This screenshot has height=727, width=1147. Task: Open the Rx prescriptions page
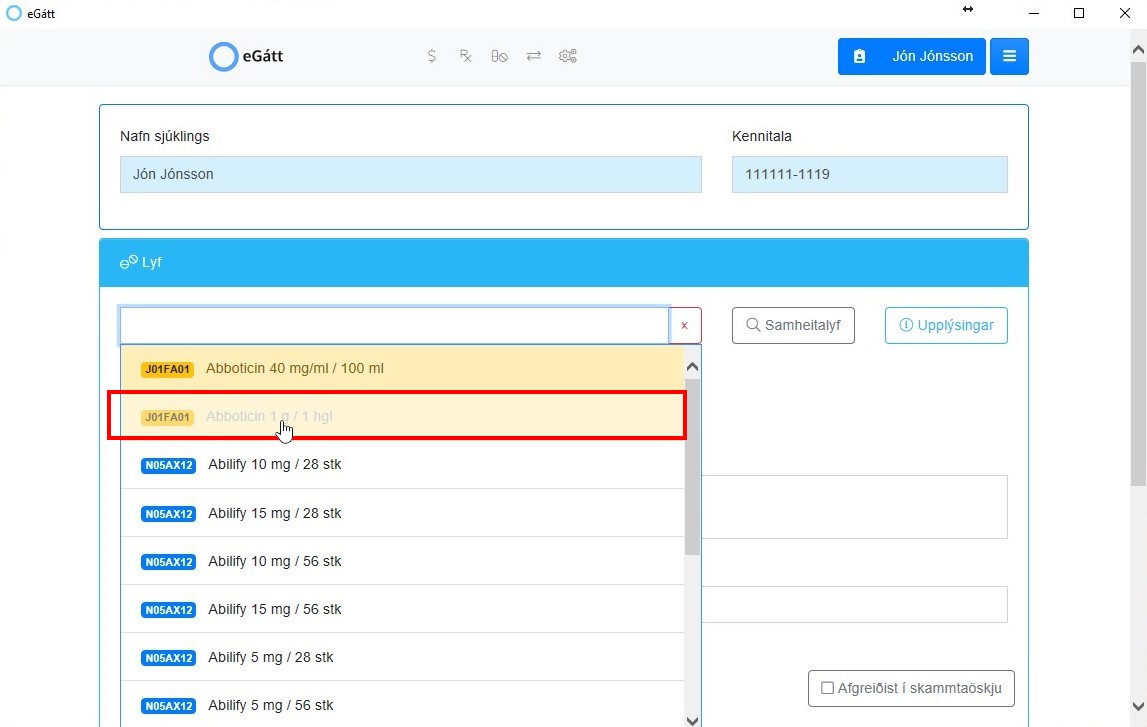click(x=465, y=56)
